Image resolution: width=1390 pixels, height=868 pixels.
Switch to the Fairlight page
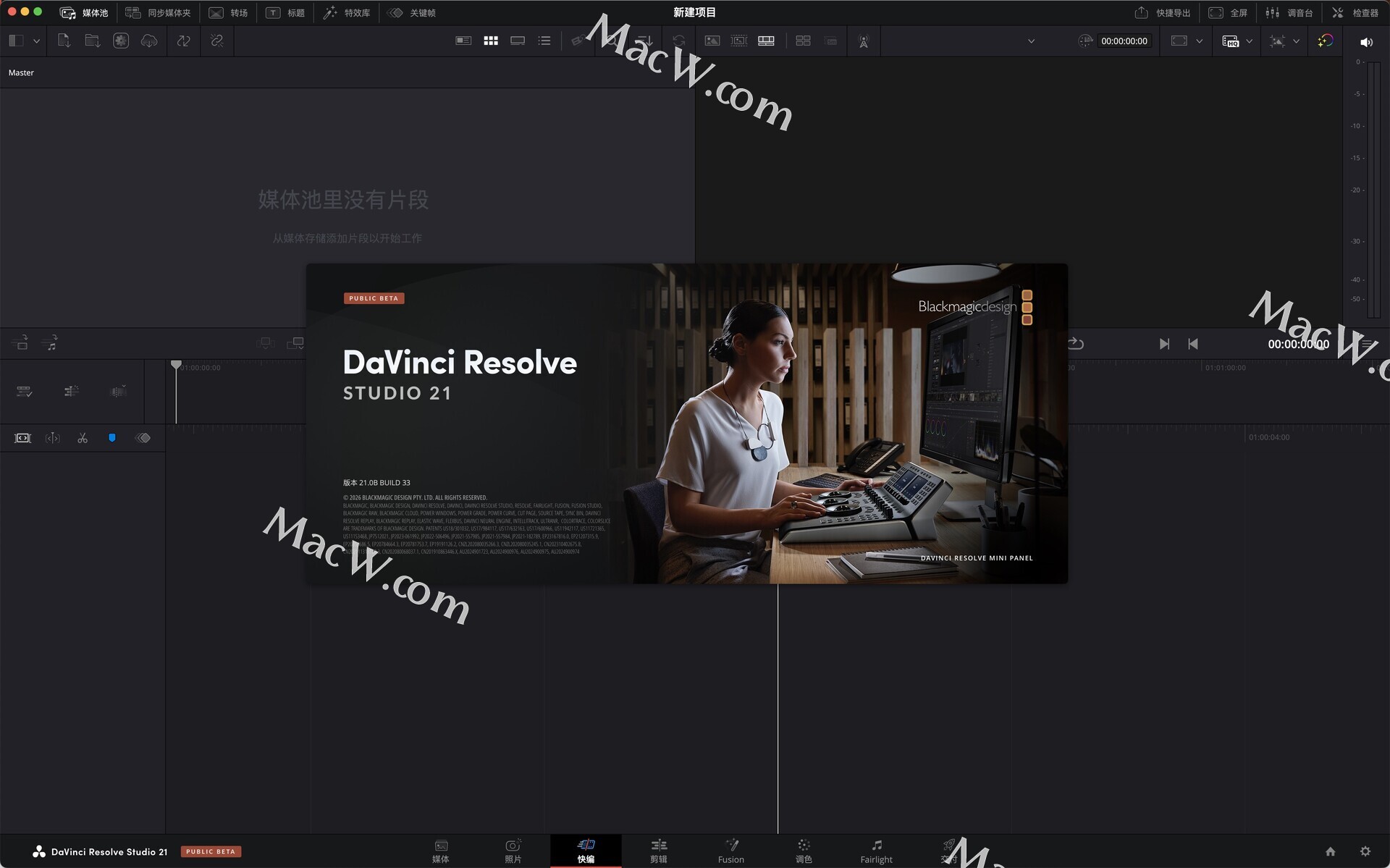tap(876, 851)
